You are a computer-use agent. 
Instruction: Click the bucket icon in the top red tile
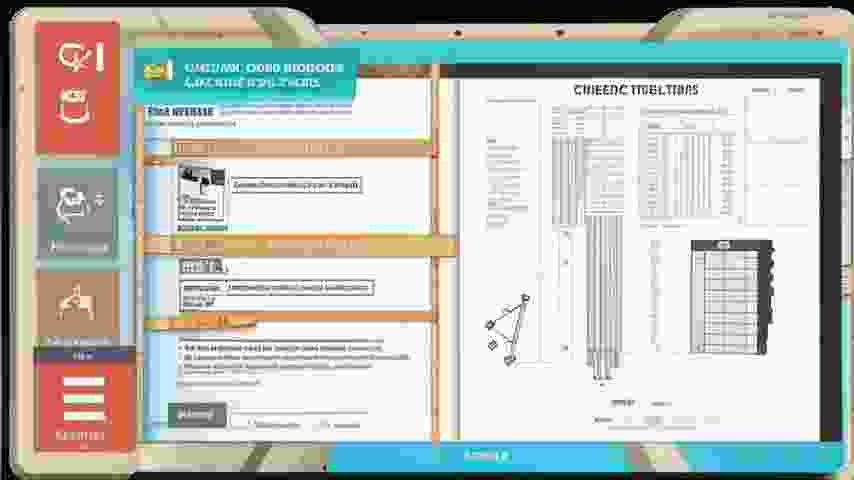click(76, 105)
